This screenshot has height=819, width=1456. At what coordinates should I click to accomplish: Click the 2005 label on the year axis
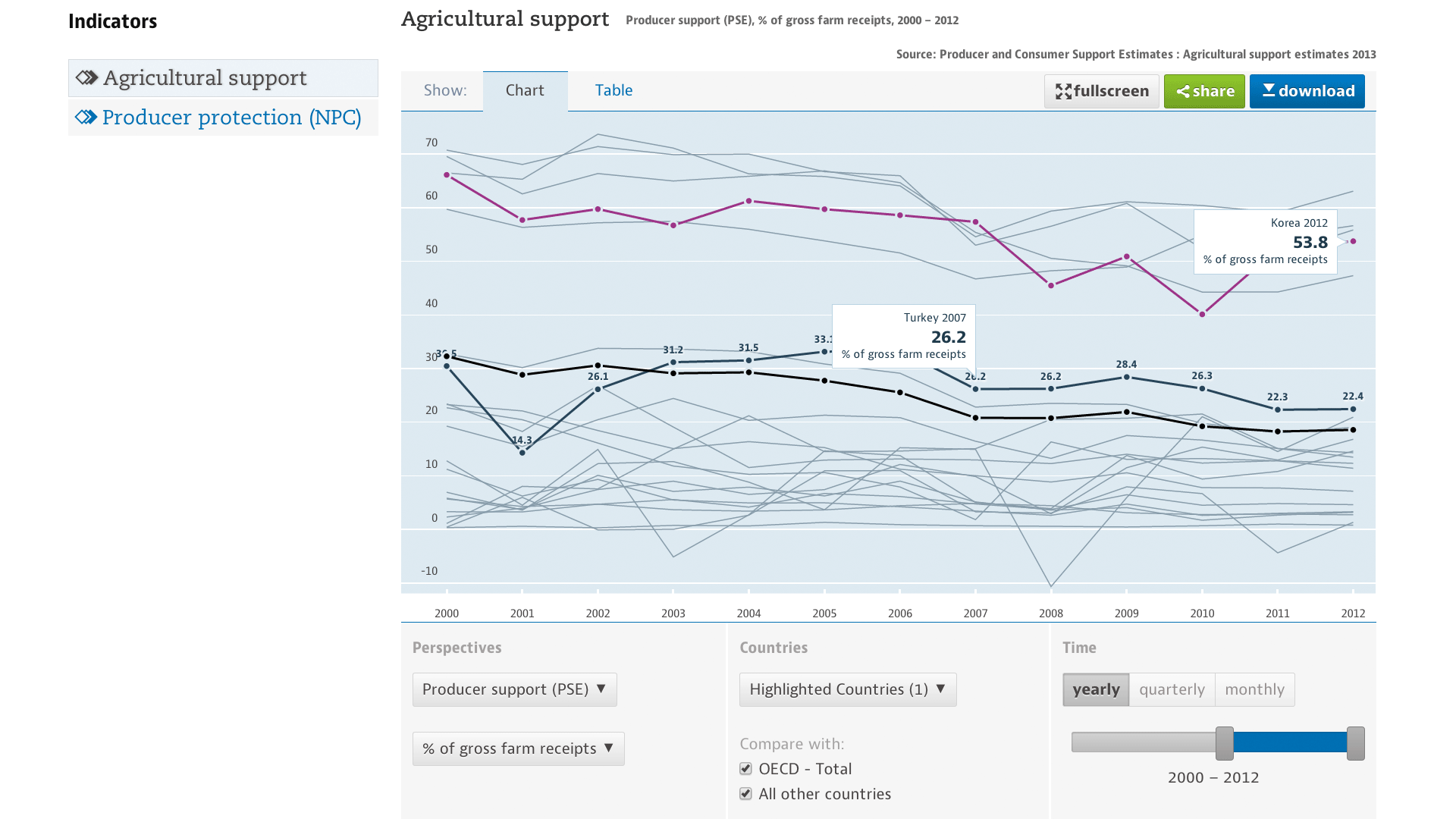click(824, 613)
